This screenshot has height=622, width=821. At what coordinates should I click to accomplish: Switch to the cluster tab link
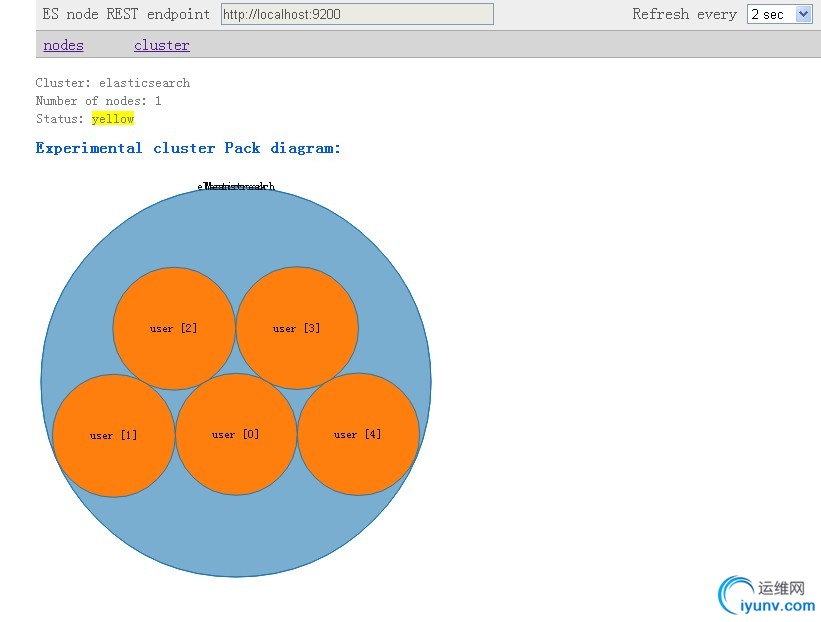[161, 45]
